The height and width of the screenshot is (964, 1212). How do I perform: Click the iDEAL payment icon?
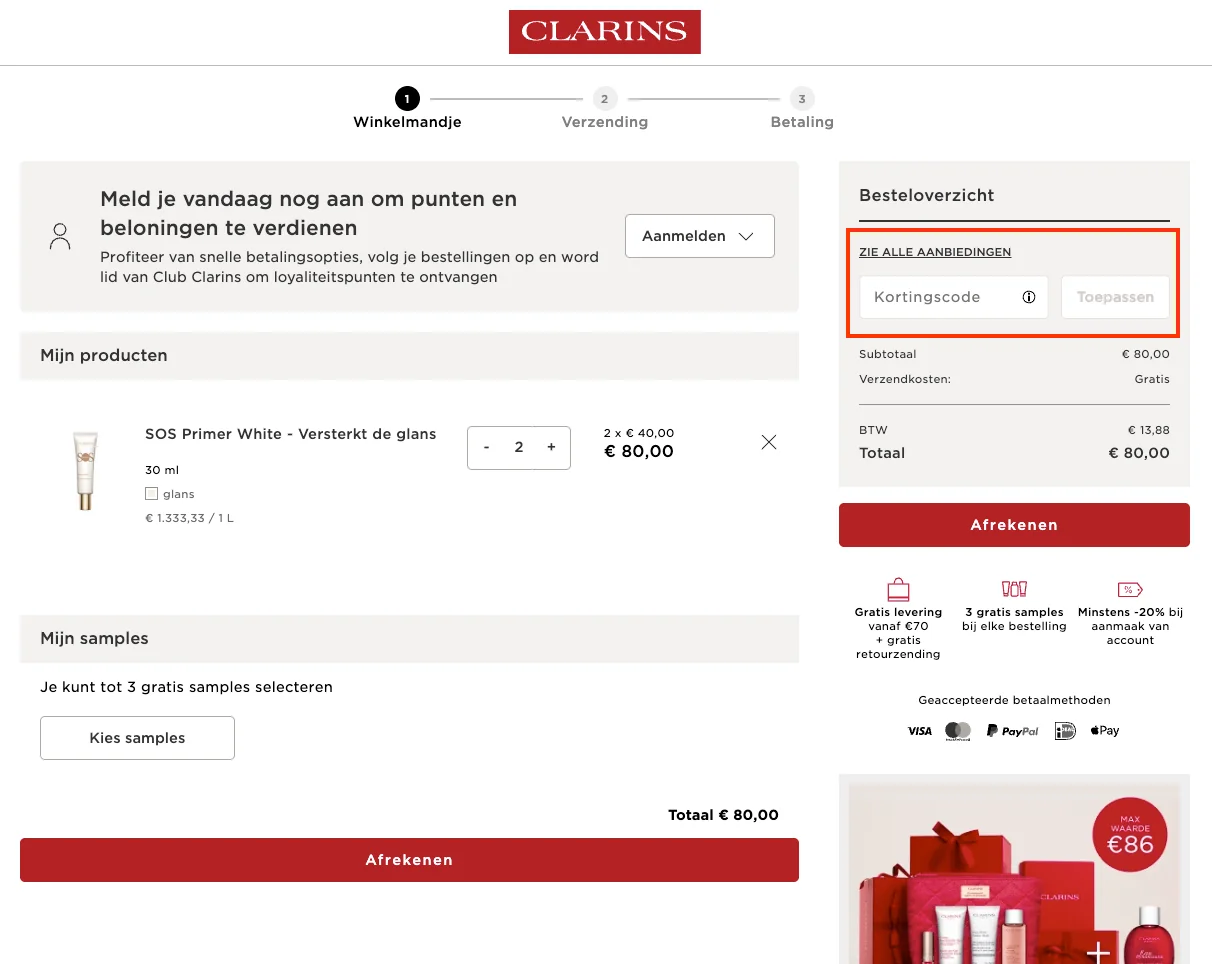coord(1064,730)
